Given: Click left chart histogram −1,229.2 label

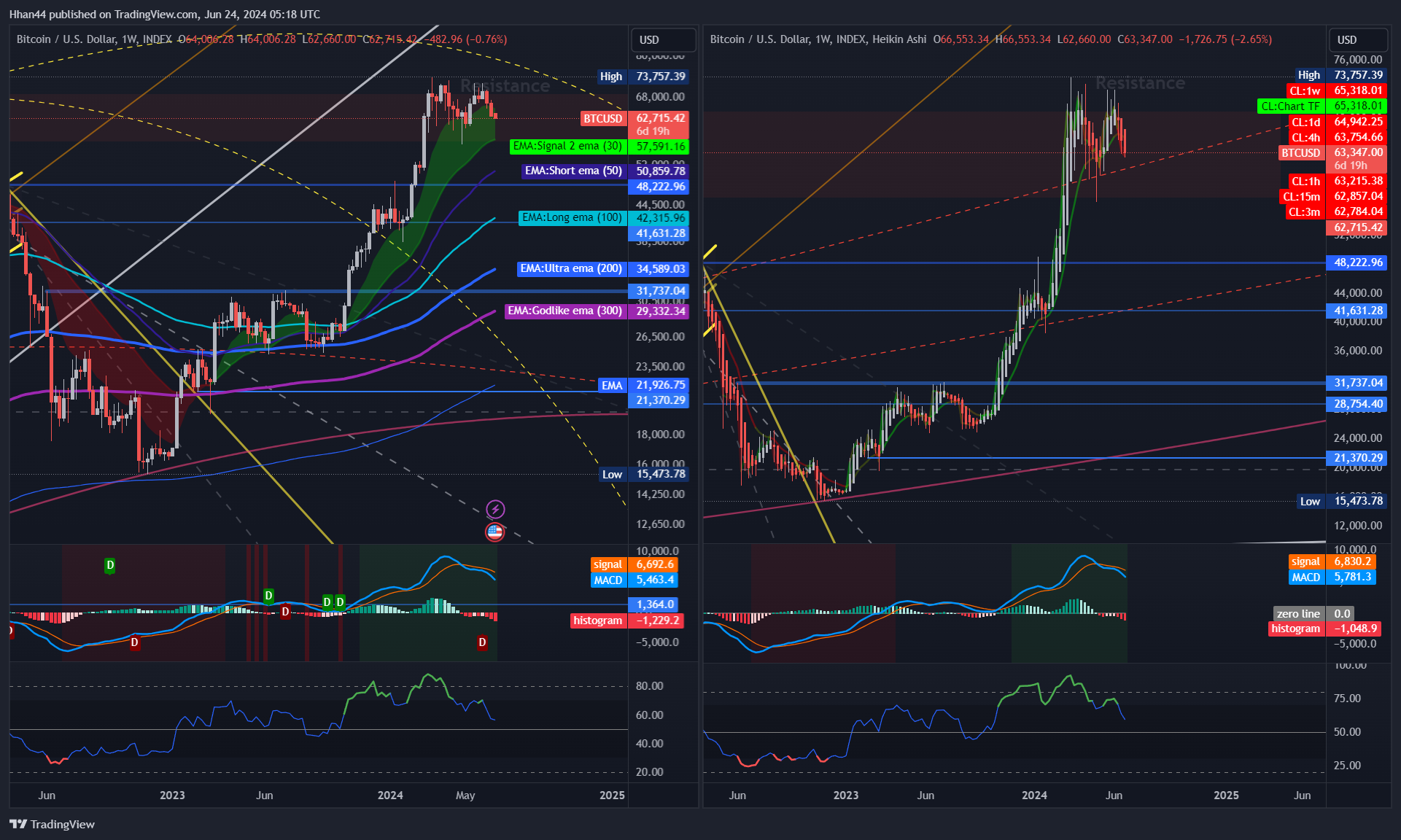Looking at the screenshot, I should [x=626, y=621].
